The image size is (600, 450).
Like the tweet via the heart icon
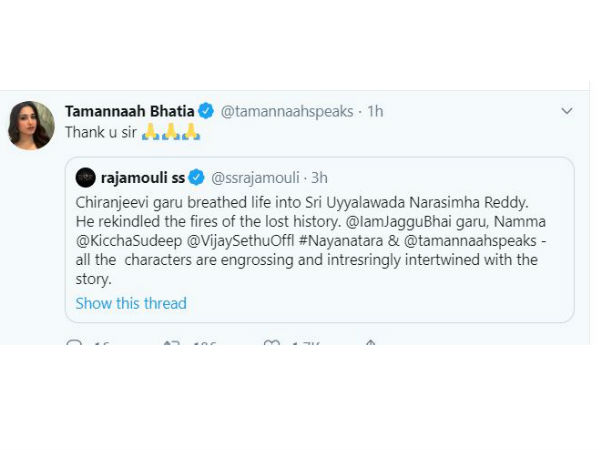click(272, 342)
